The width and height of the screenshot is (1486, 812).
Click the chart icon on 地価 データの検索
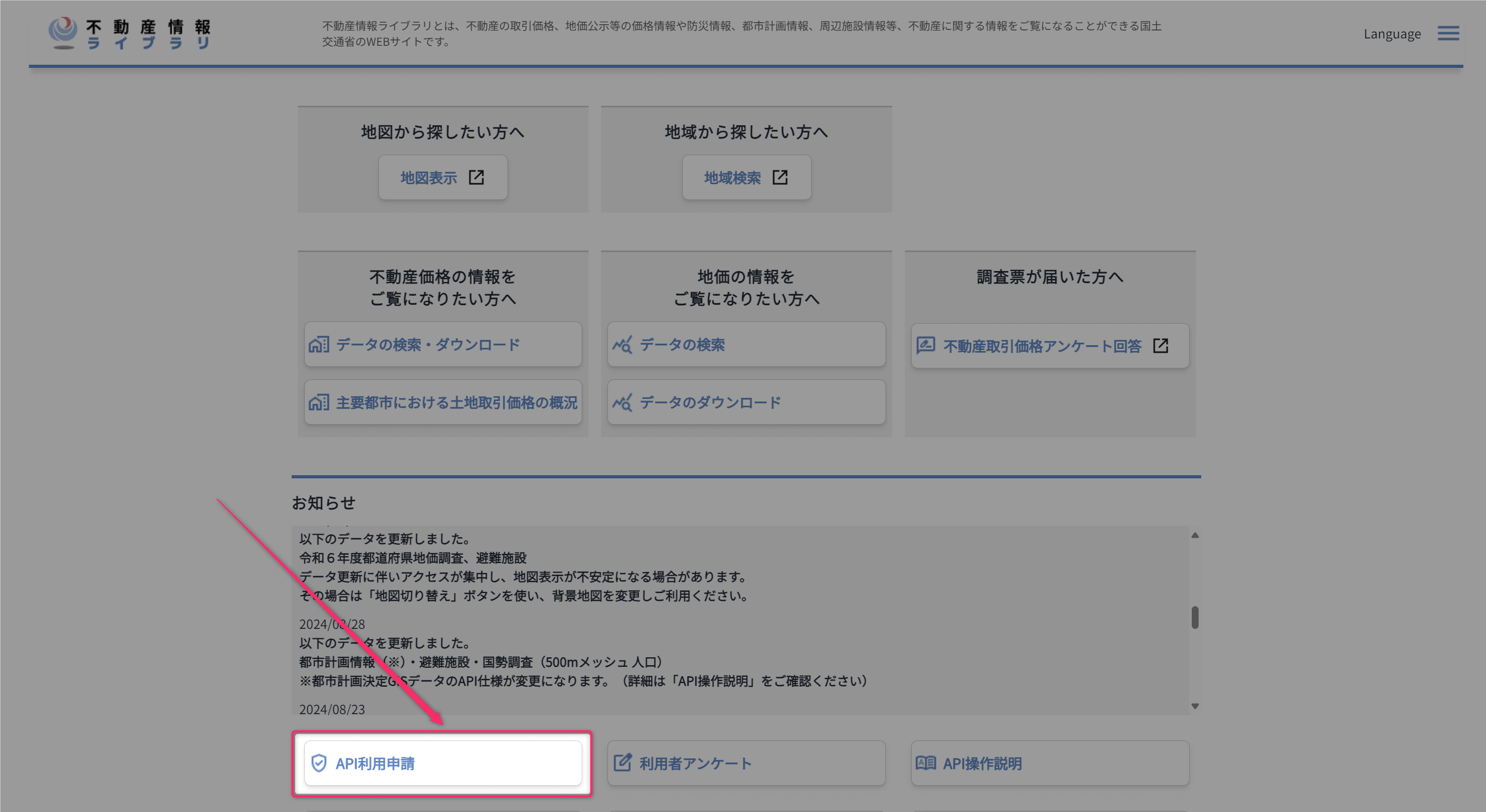point(622,345)
